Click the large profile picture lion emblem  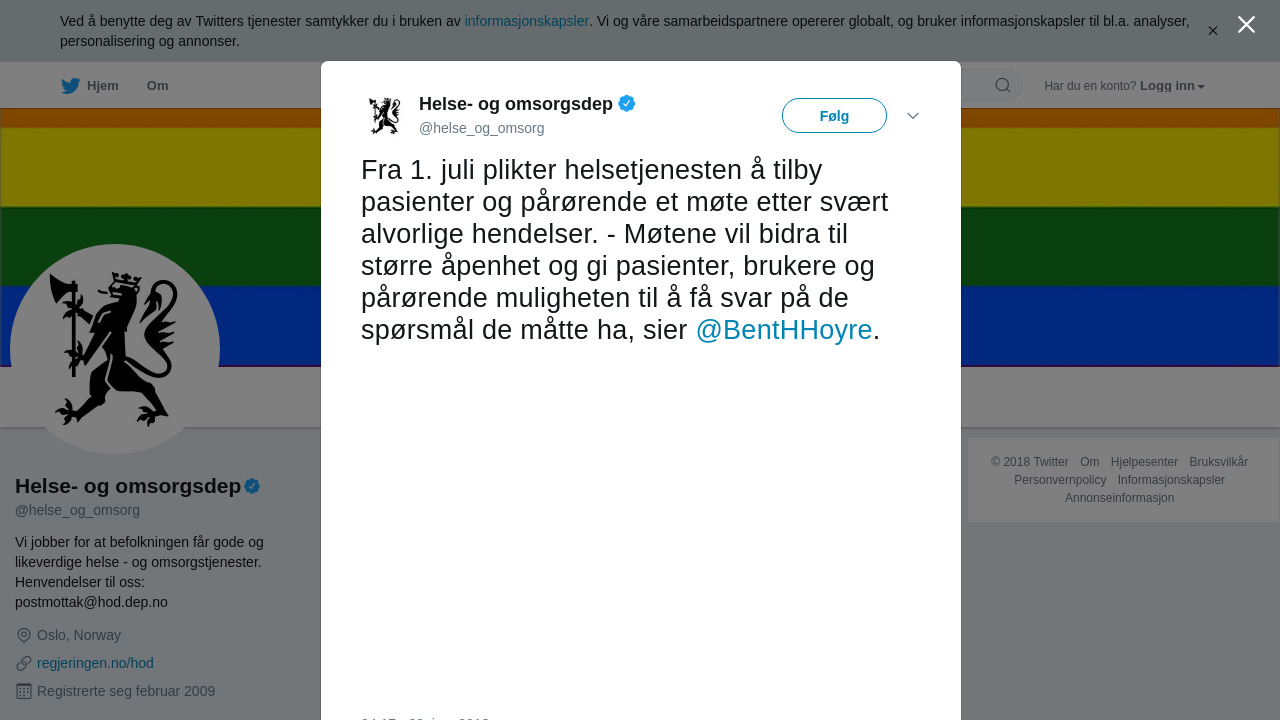[x=115, y=349]
